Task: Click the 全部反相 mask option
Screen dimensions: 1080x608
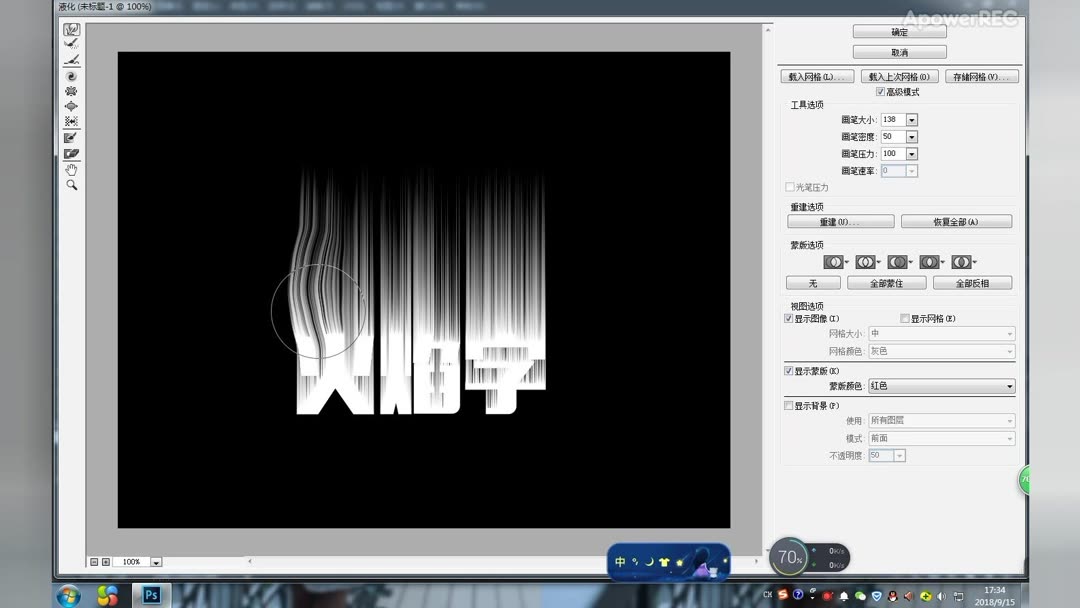Action: pos(971,282)
